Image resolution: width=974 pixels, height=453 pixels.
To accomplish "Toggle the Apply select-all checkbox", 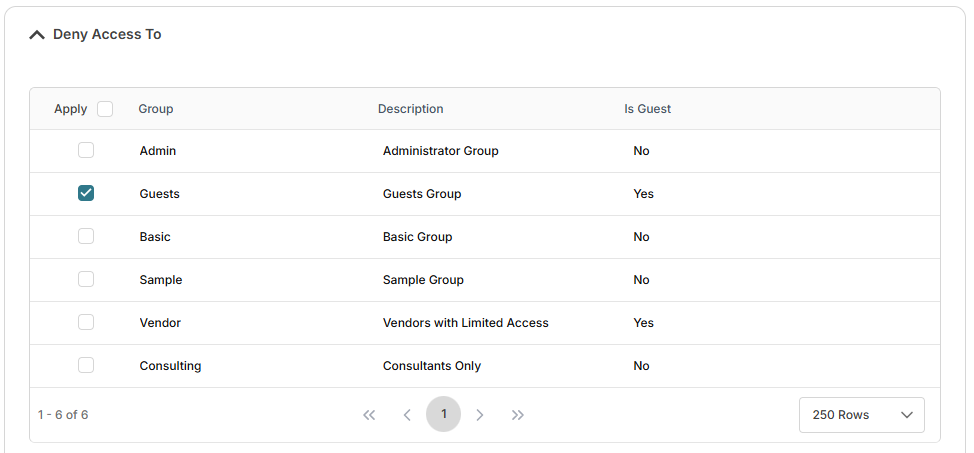I will pyautogui.click(x=105, y=109).
